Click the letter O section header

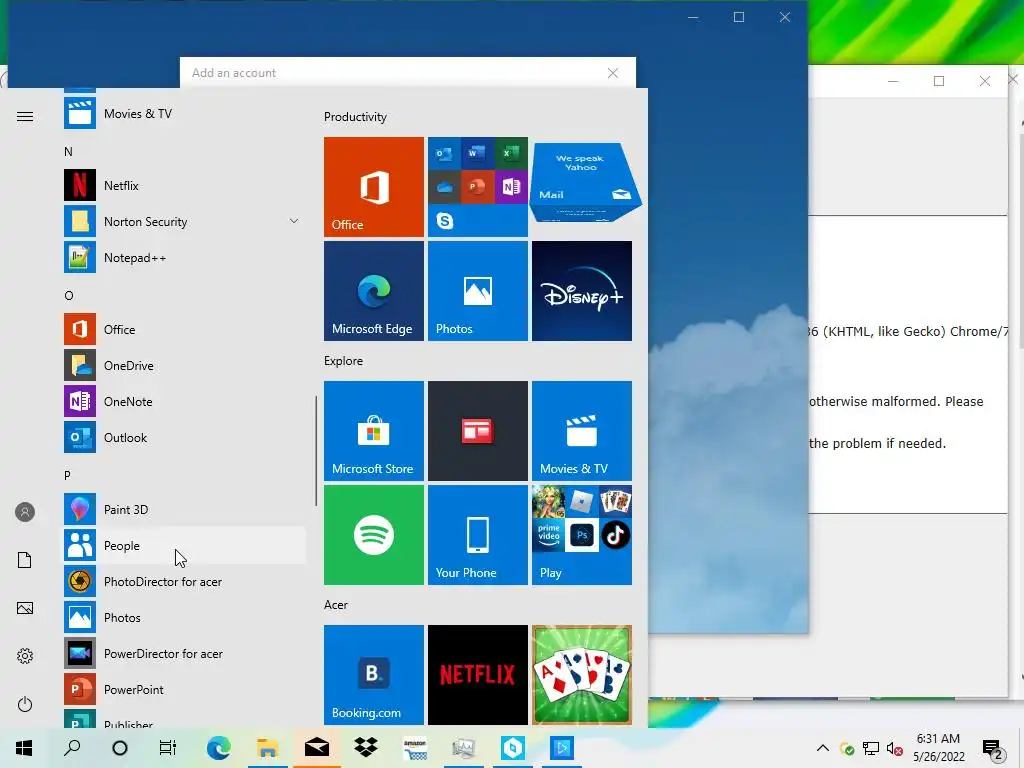(x=69, y=295)
